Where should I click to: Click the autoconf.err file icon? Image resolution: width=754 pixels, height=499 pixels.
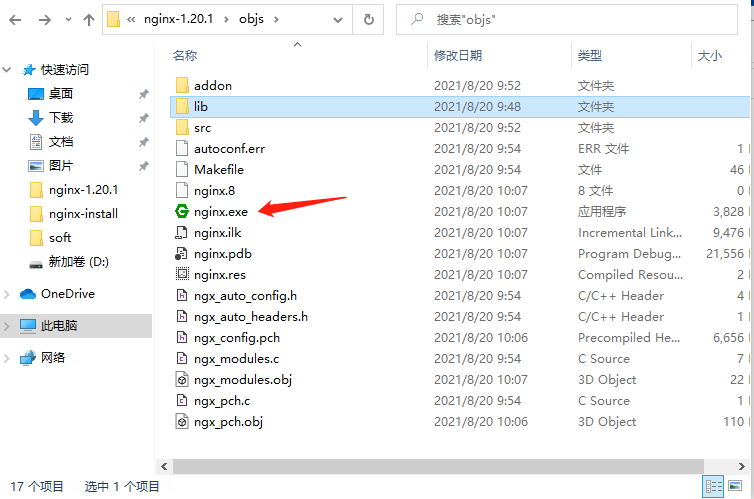coord(182,149)
